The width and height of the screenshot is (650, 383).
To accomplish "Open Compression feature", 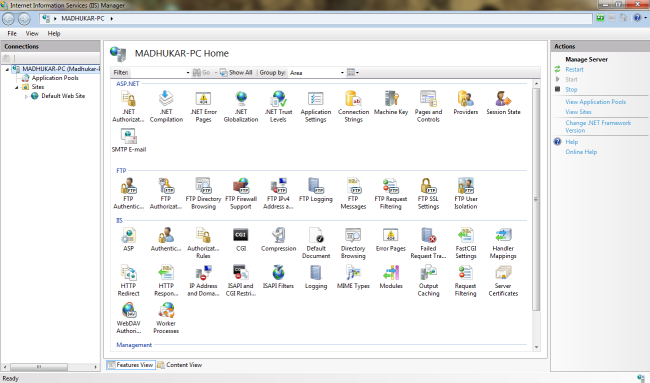I will coord(279,239).
